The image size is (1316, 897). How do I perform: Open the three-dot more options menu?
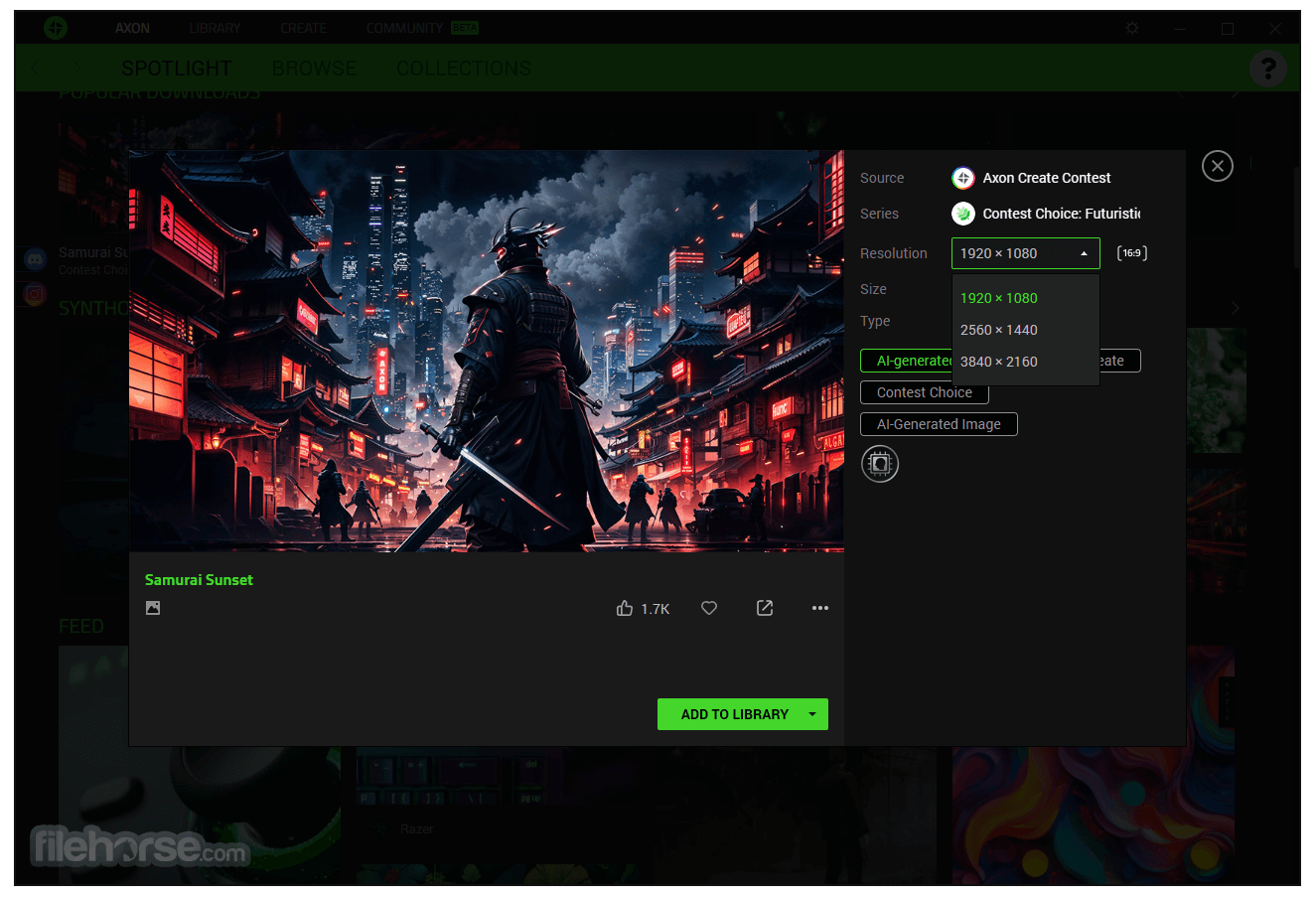820,608
